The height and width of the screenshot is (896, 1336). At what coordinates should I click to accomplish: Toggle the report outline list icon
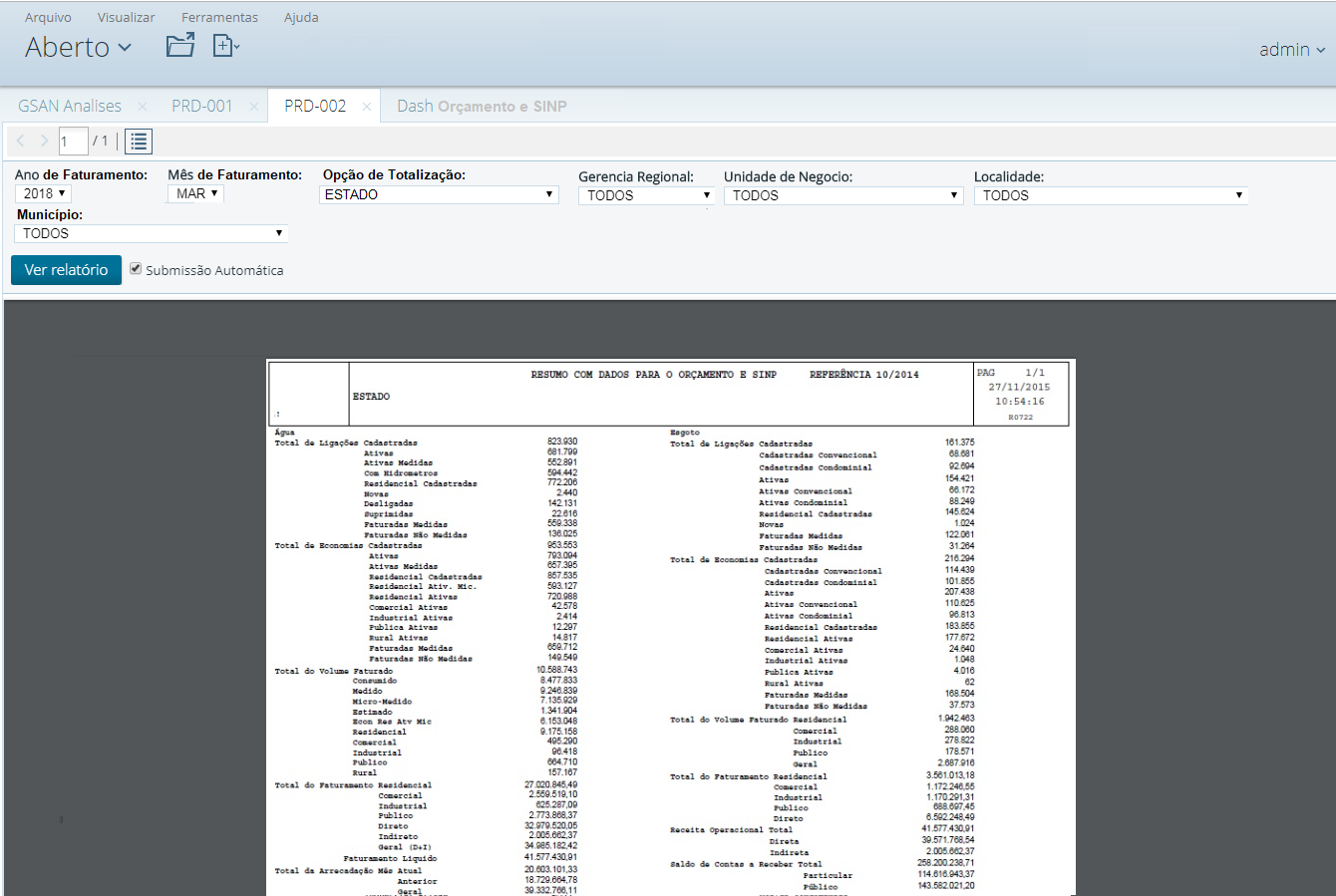pyautogui.click(x=139, y=142)
